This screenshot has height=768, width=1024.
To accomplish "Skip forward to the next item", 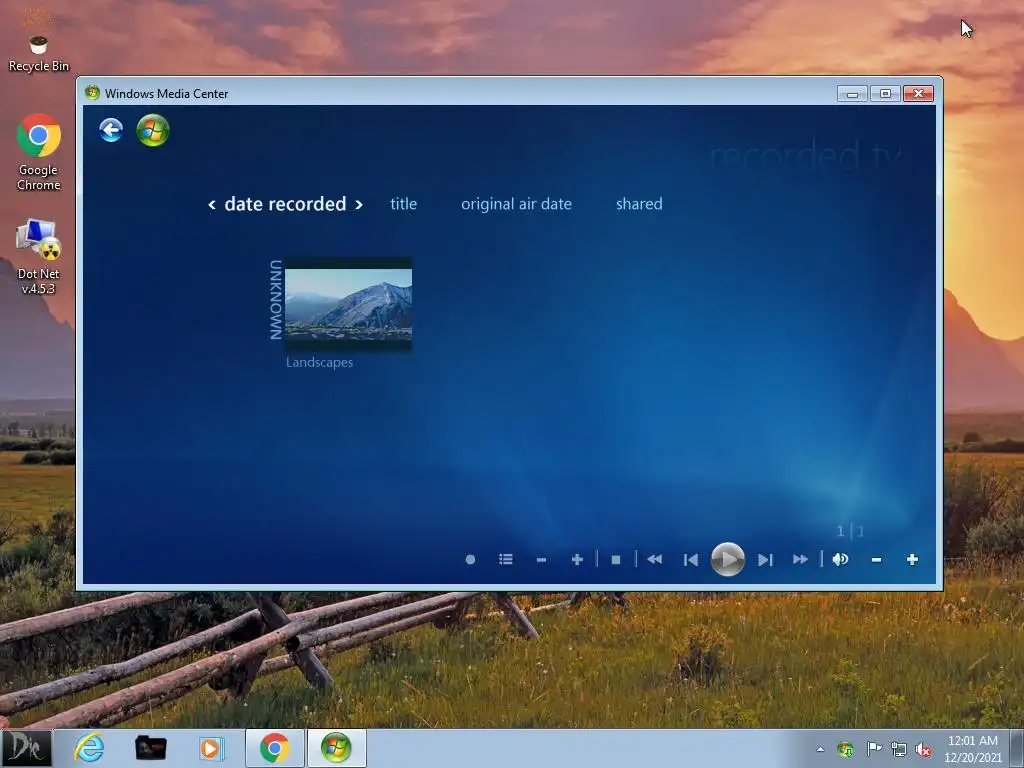I will (765, 560).
